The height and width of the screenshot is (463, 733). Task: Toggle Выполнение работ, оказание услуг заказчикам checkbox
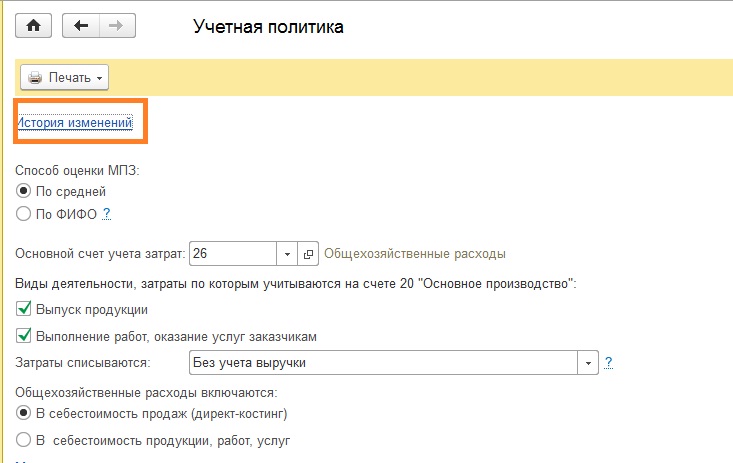pyautogui.click(x=23, y=336)
